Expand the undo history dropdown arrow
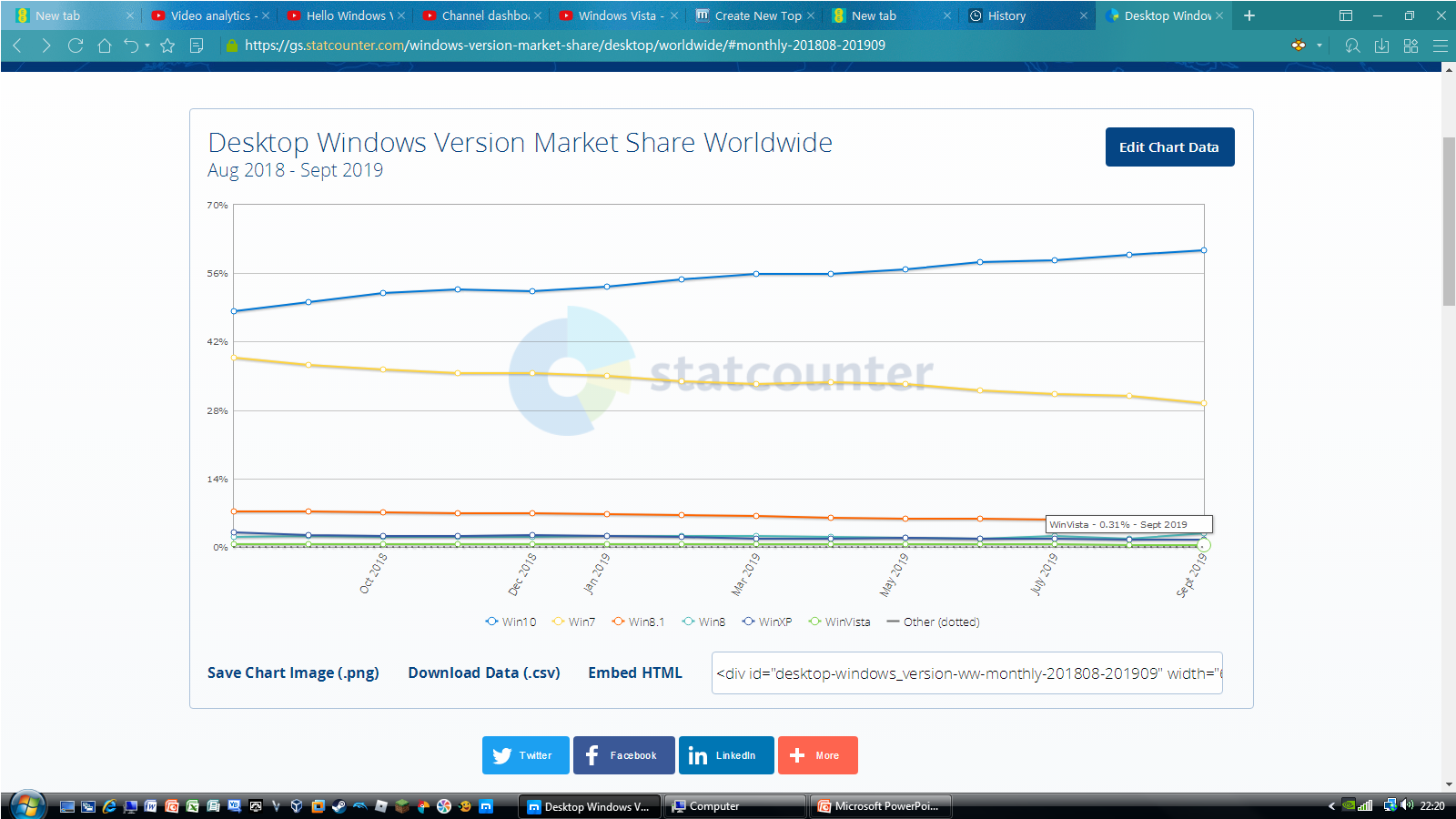 (147, 45)
